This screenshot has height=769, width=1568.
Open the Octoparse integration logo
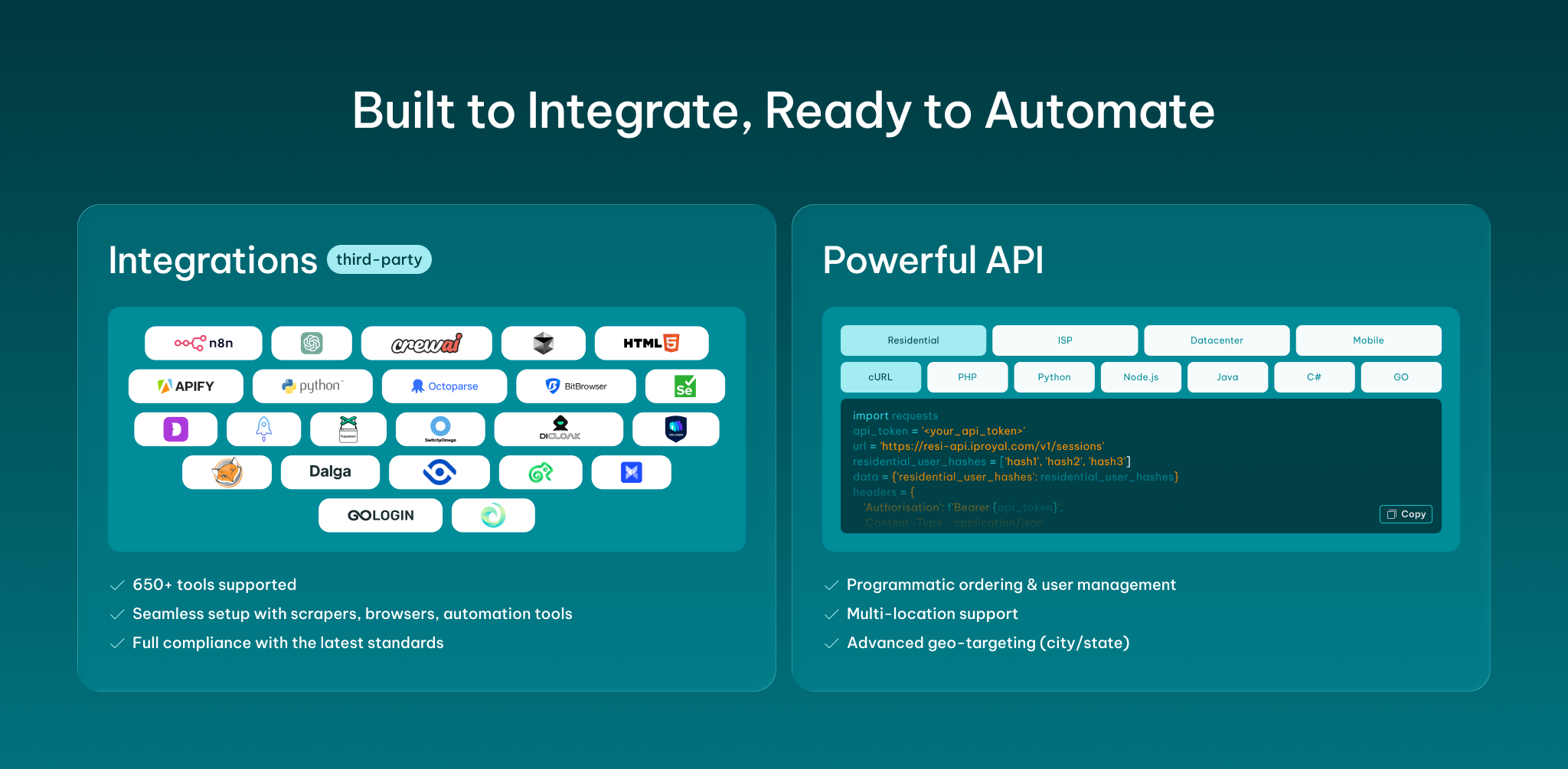444,386
